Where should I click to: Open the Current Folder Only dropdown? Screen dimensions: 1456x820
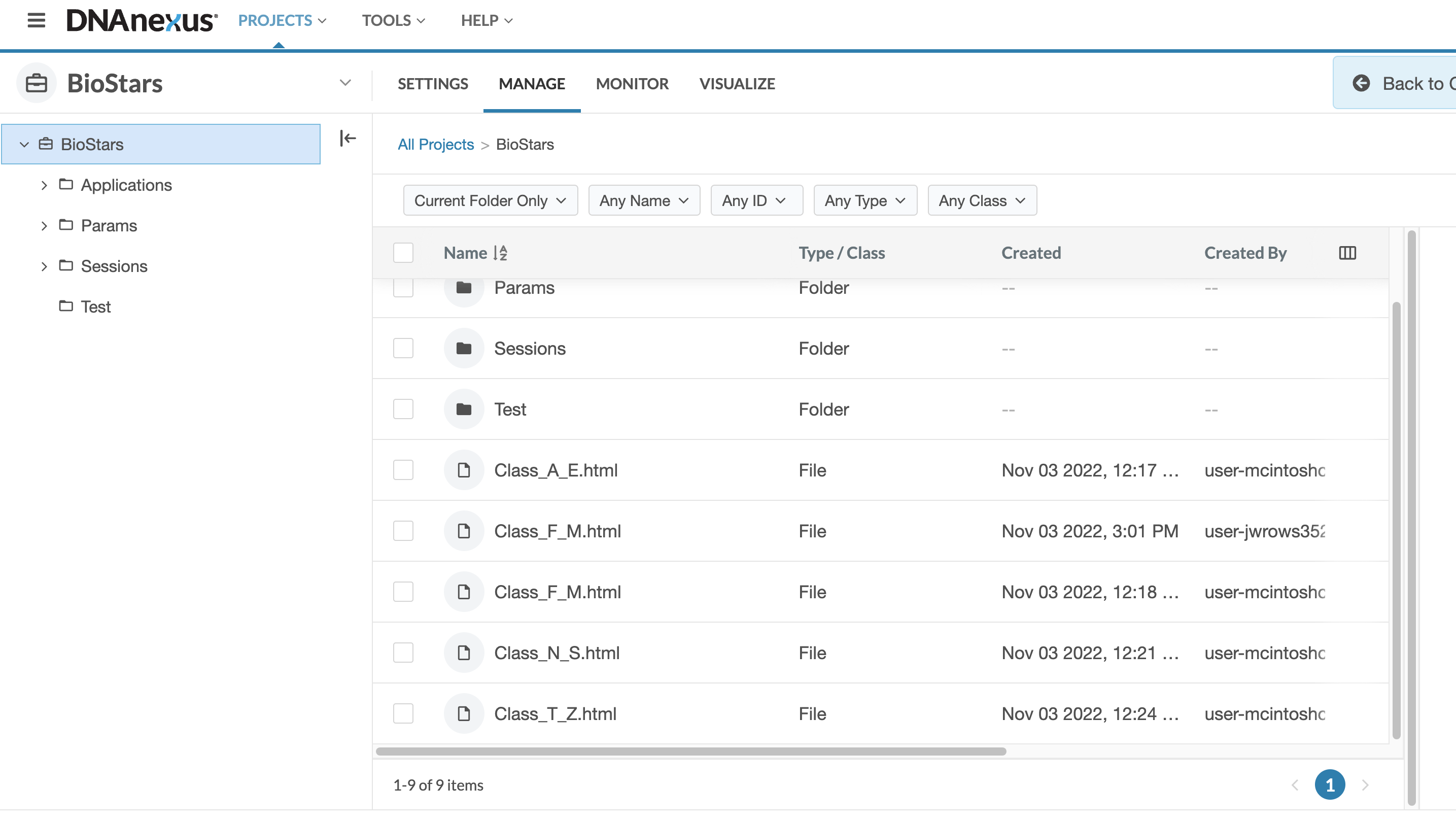coord(490,201)
